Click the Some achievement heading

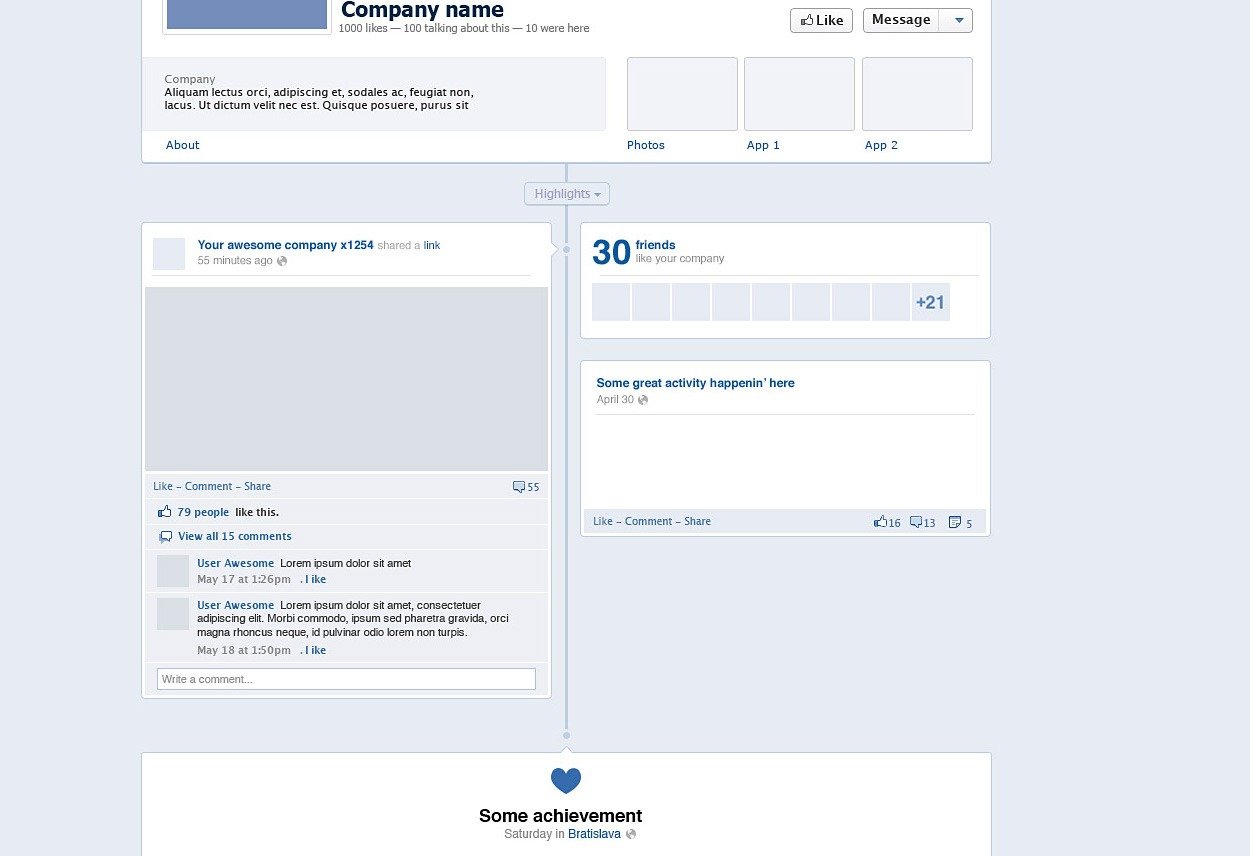click(x=560, y=816)
